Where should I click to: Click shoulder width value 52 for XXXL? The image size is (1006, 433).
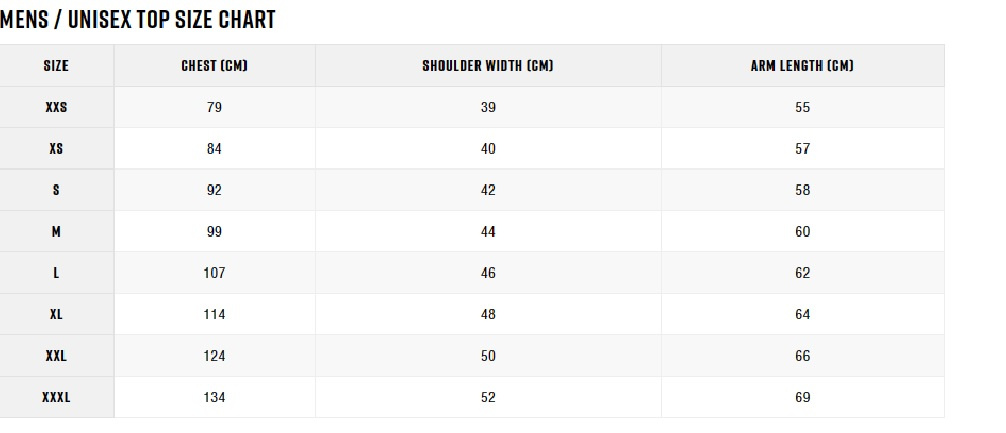point(488,397)
